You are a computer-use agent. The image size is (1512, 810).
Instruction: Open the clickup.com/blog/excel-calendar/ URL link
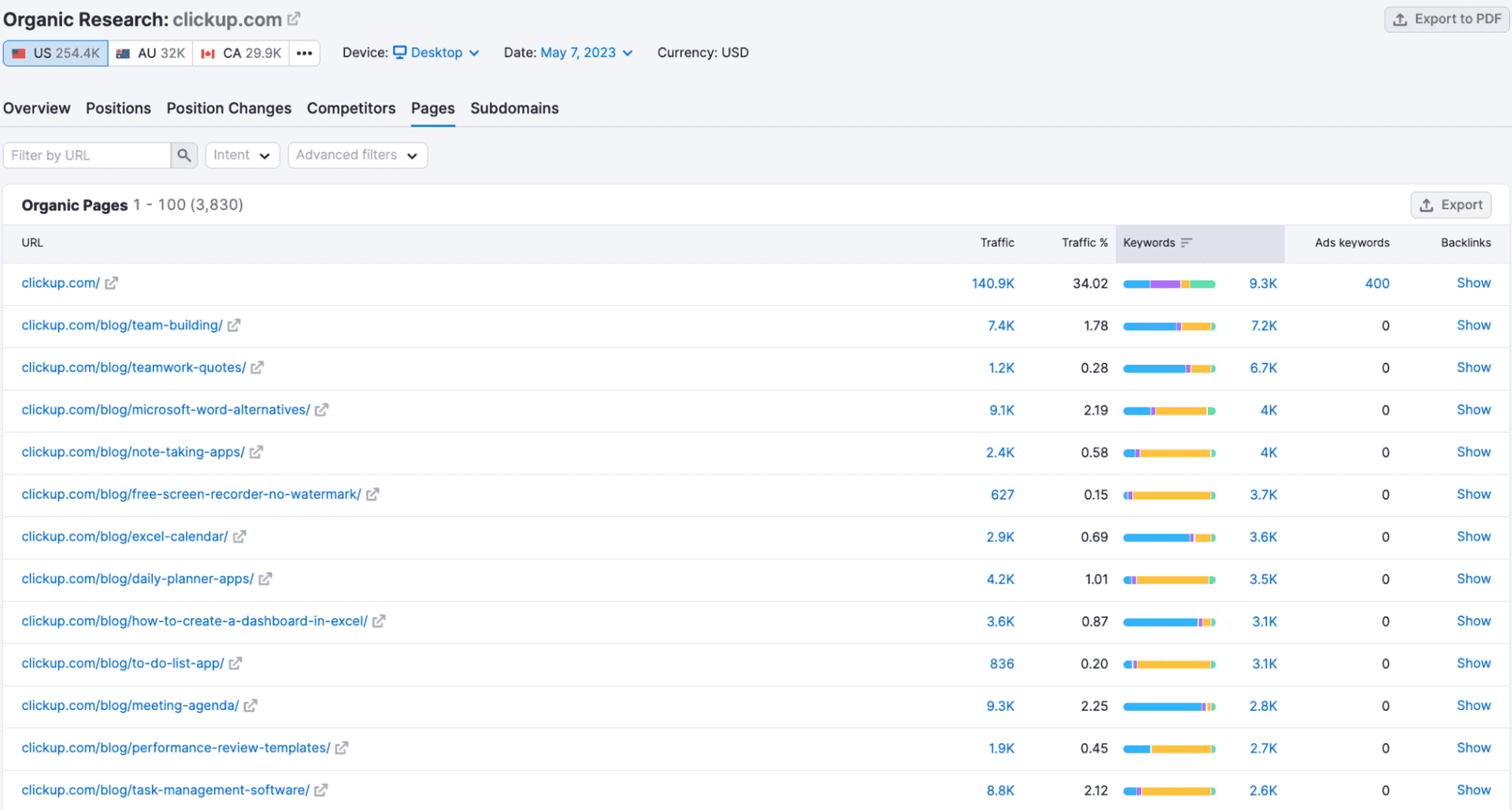pos(124,537)
